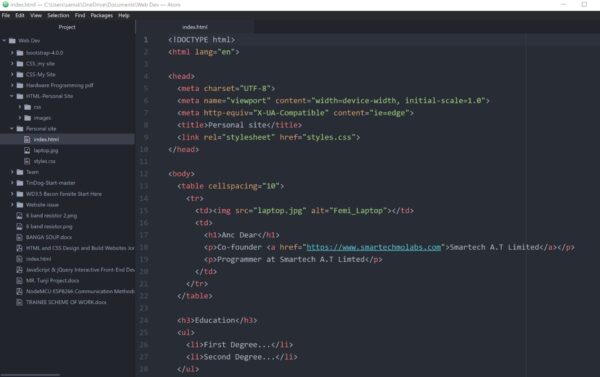Viewport: 600px width, 377px height.
Task: Select the index.html editor tab
Action: click(195, 27)
